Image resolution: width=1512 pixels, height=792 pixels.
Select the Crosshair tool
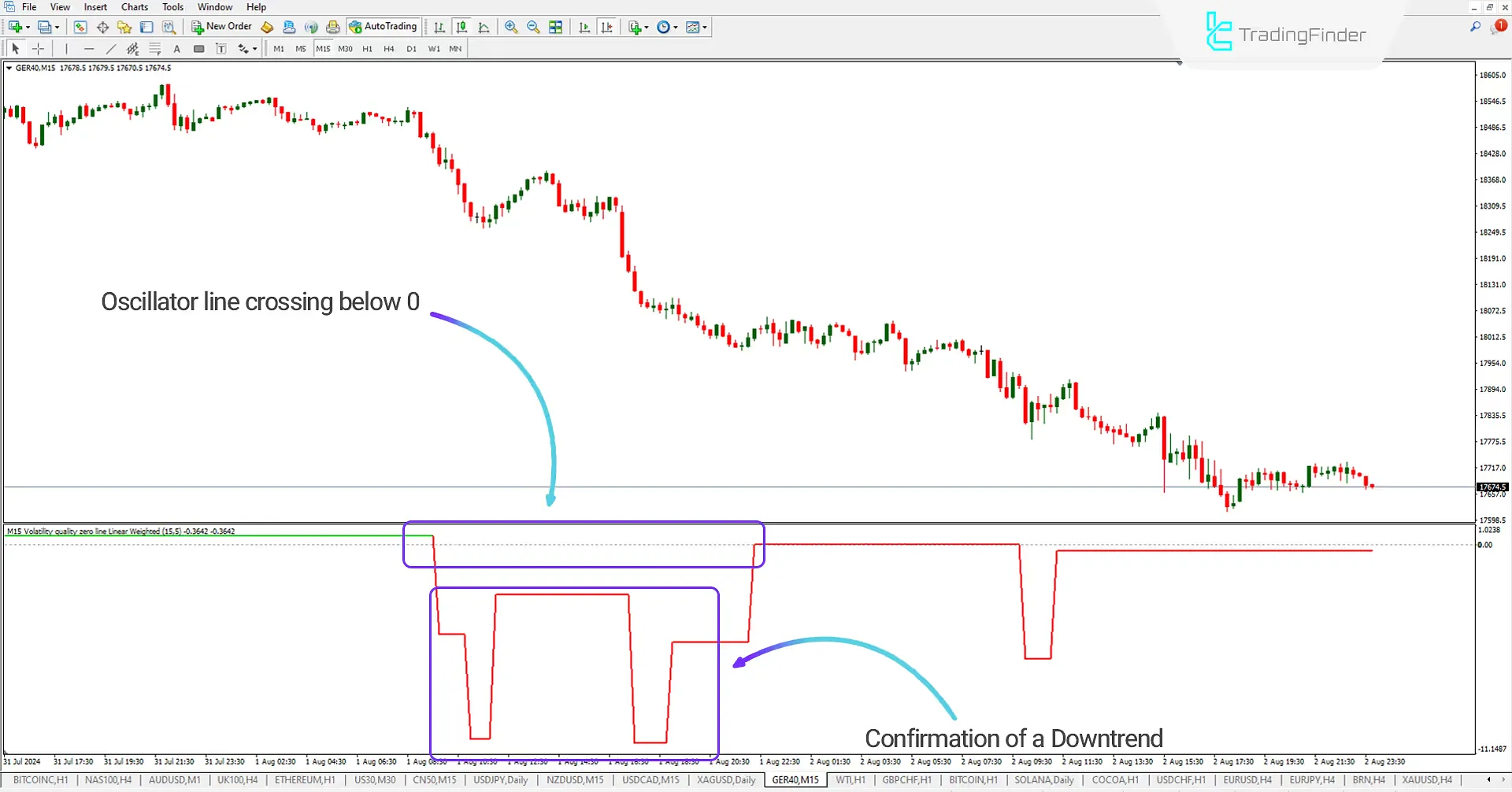point(39,48)
